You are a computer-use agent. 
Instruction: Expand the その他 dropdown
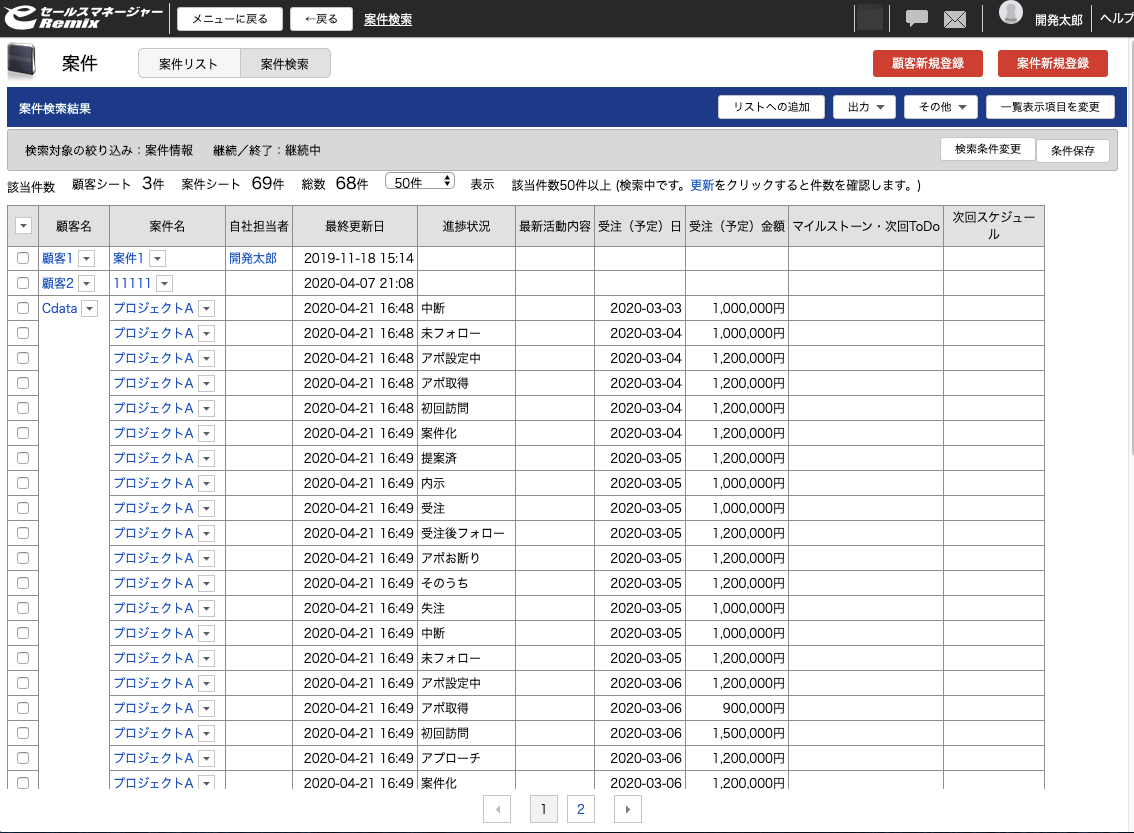point(940,107)
